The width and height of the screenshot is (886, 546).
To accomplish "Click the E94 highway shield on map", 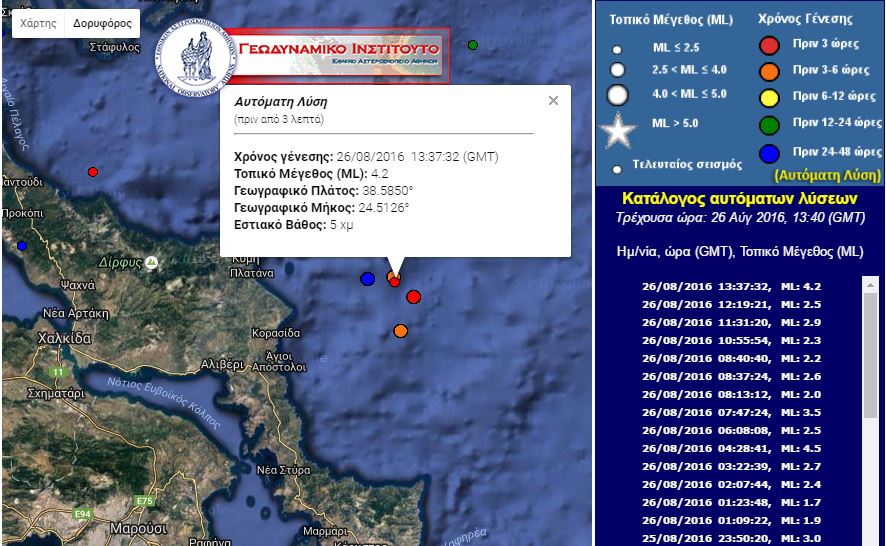I will (82, 514).
